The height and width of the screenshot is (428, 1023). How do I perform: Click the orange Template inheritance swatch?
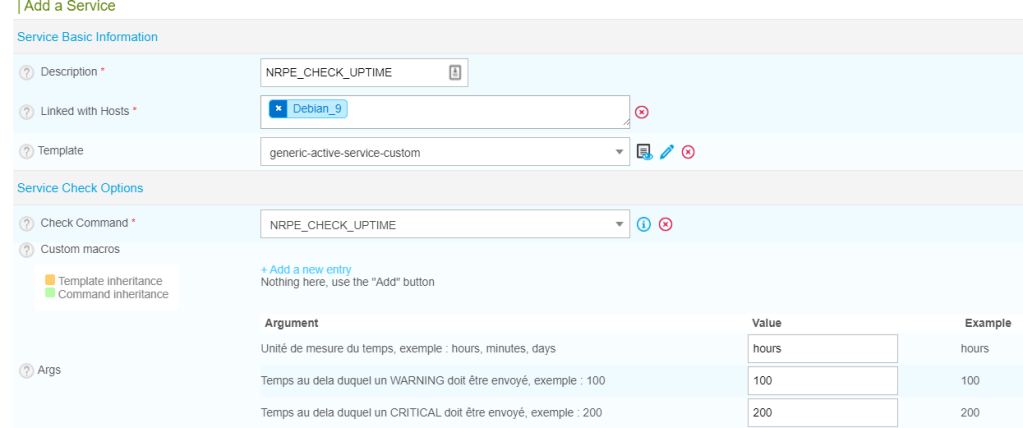pos(50,281)
